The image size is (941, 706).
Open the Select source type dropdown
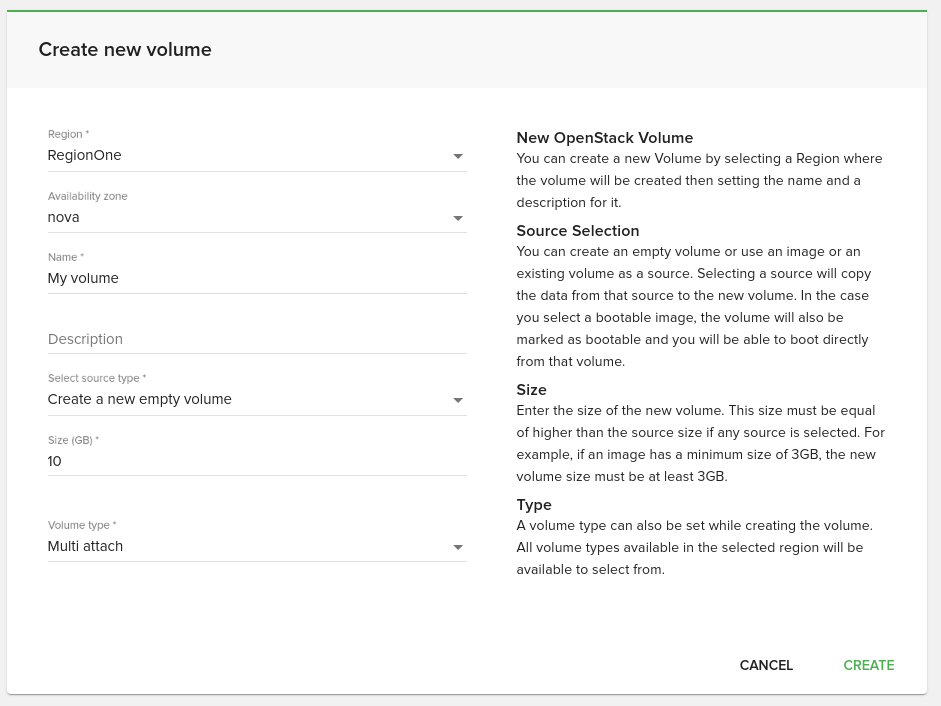point(257,400)
